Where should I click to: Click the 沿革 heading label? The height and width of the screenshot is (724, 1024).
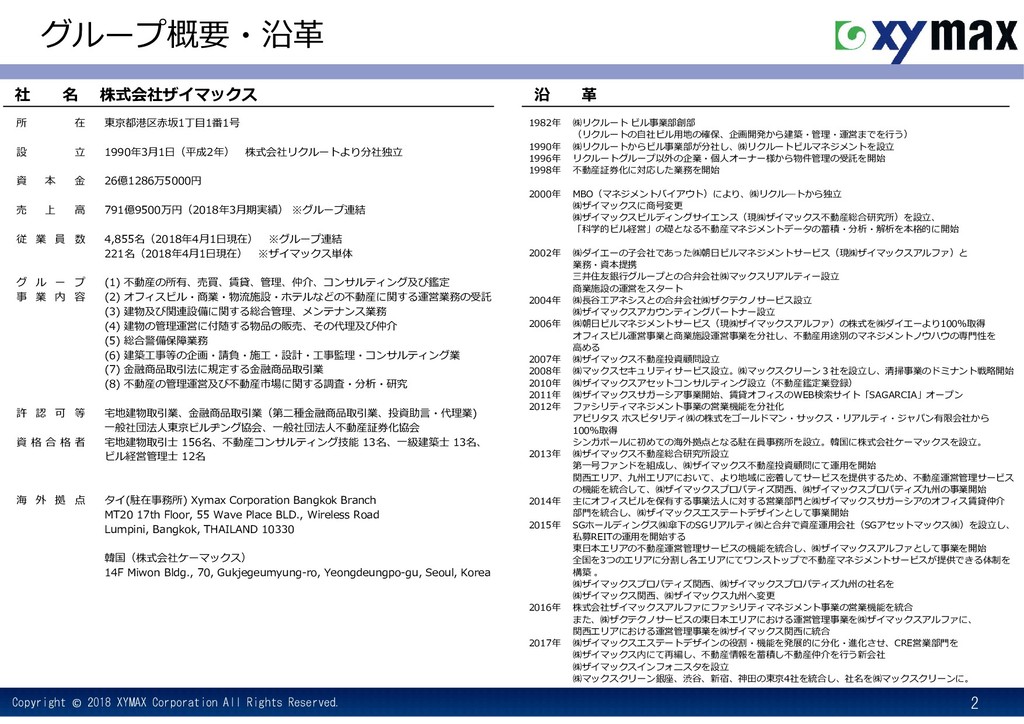point(565,95)
